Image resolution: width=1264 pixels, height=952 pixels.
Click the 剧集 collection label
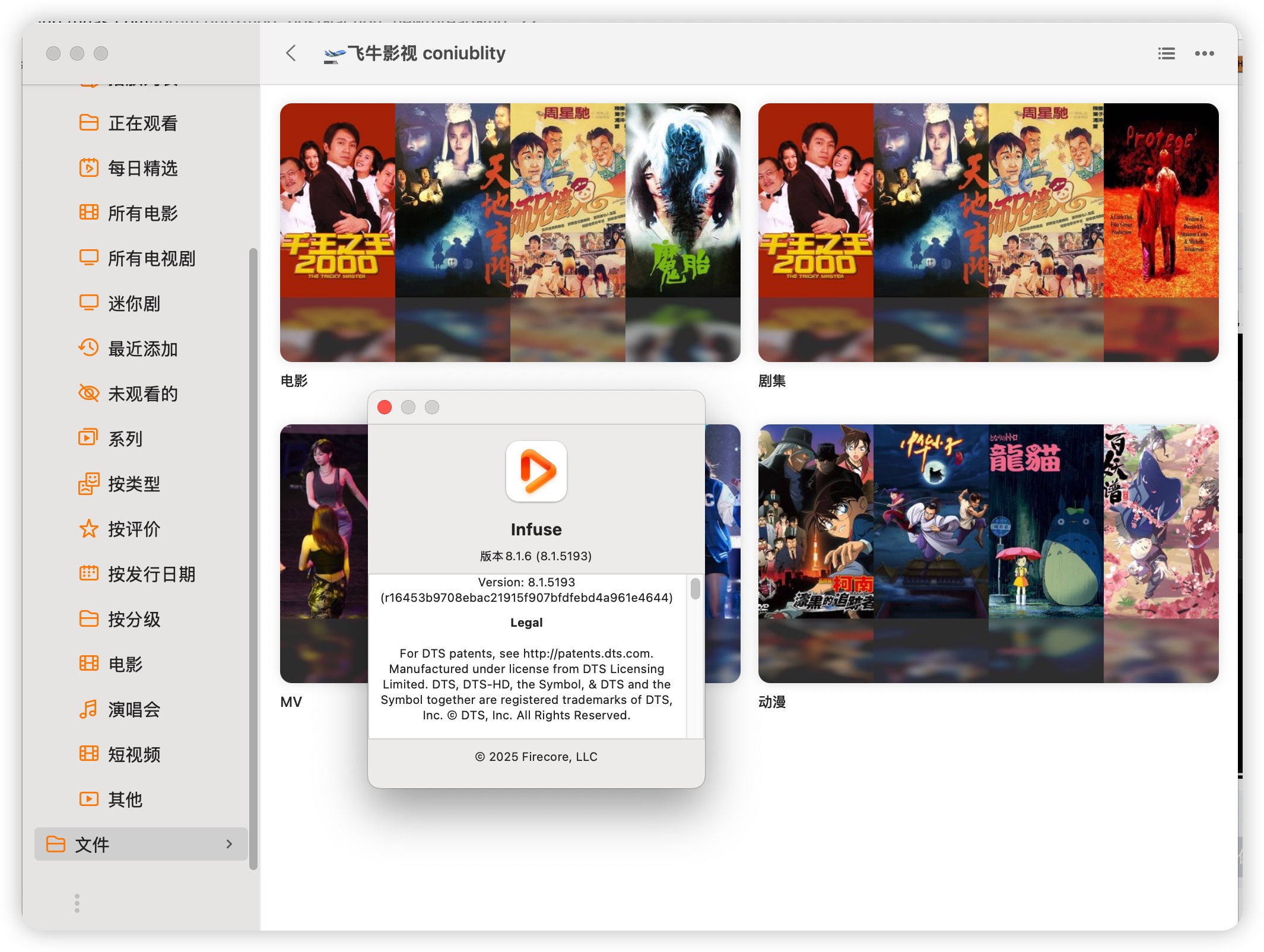tap(772, 381)
